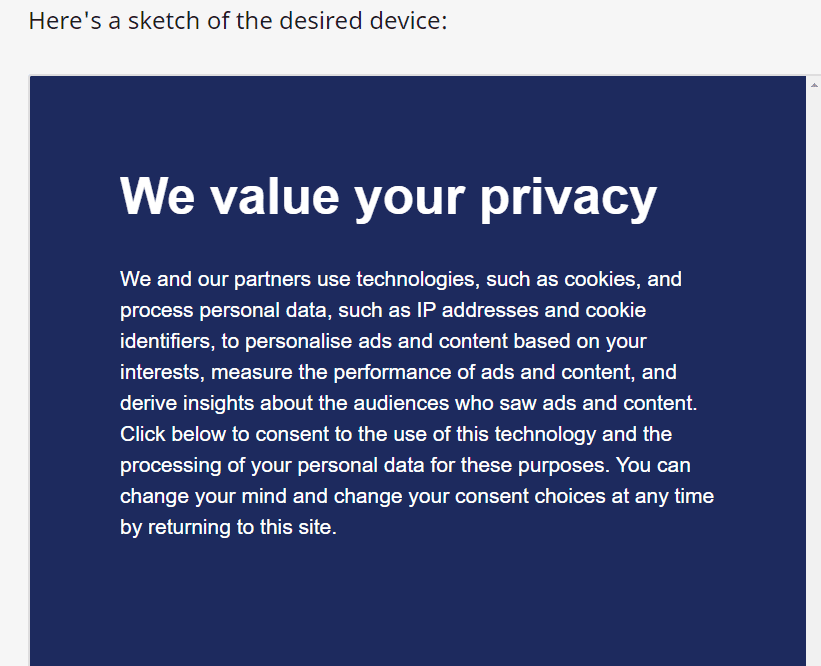Click the word 'interests,' in the paragraph
Viewport: 821px width, 666px height.
point(162,372)
